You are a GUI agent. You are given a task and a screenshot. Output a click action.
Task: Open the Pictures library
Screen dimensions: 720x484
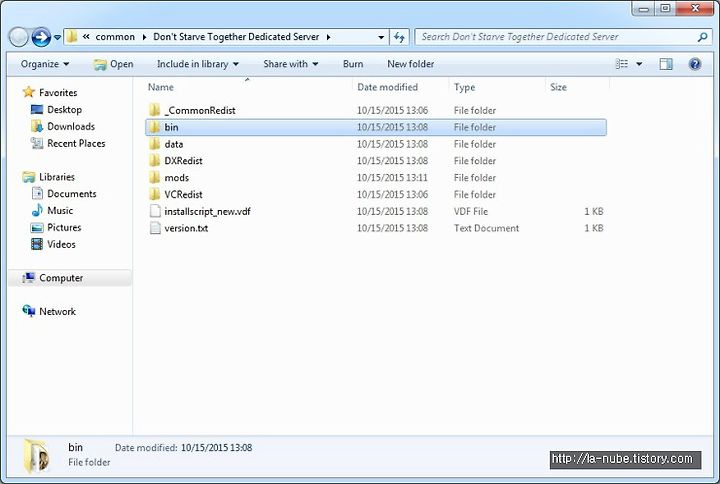pyautogui.click(x=64, y=228)
